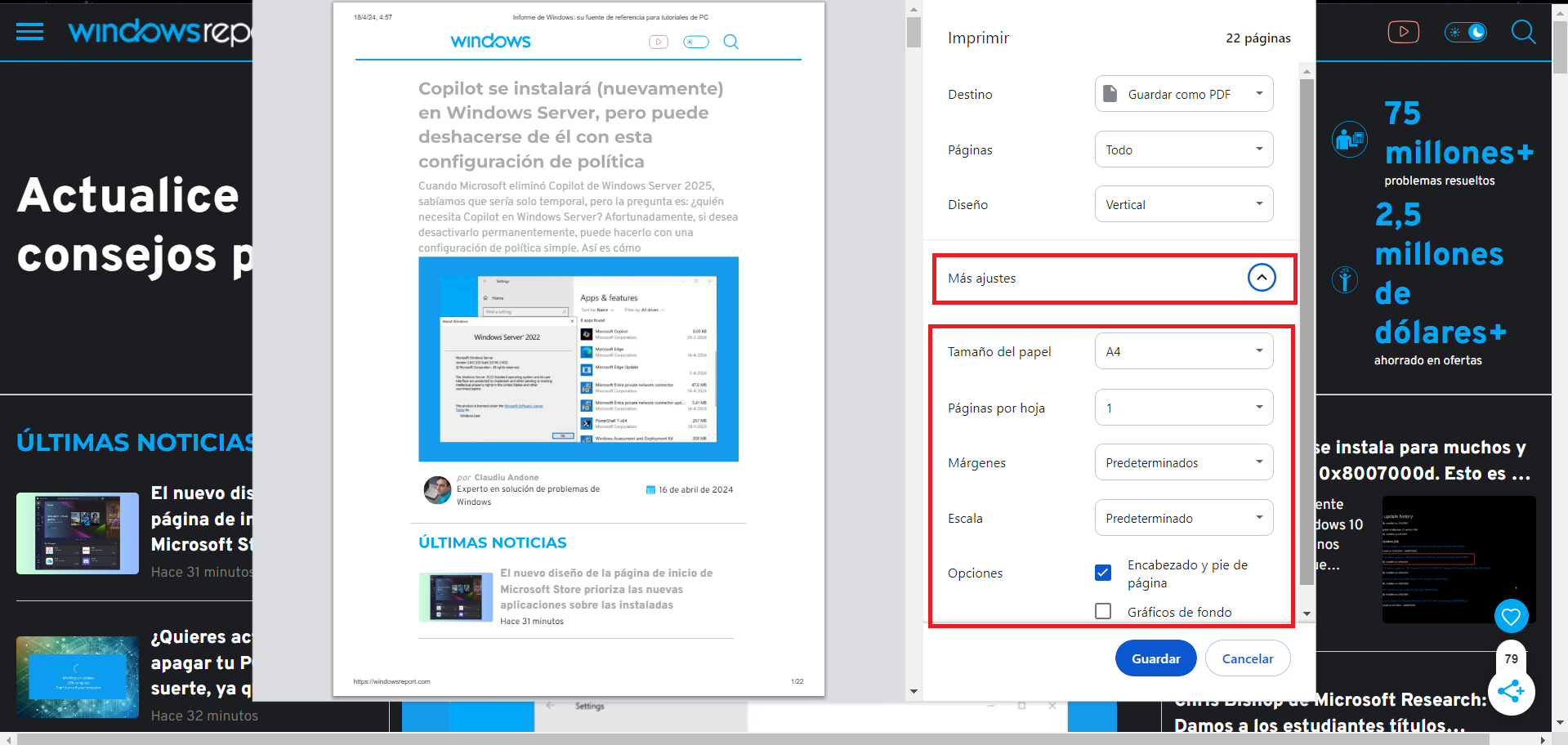Viewport: 1568px width, 745px height.
Task: Click the dollars saved icon
Action: click(1345, 279)
